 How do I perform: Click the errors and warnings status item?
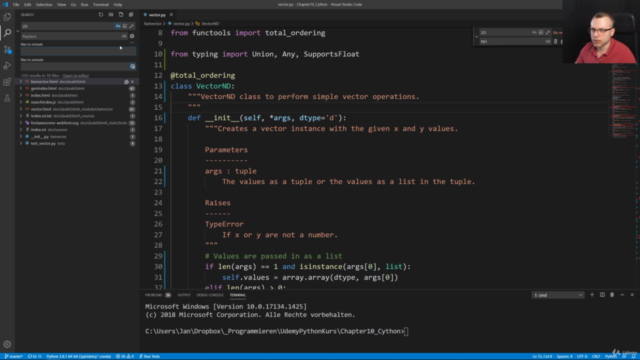(125, 356)
